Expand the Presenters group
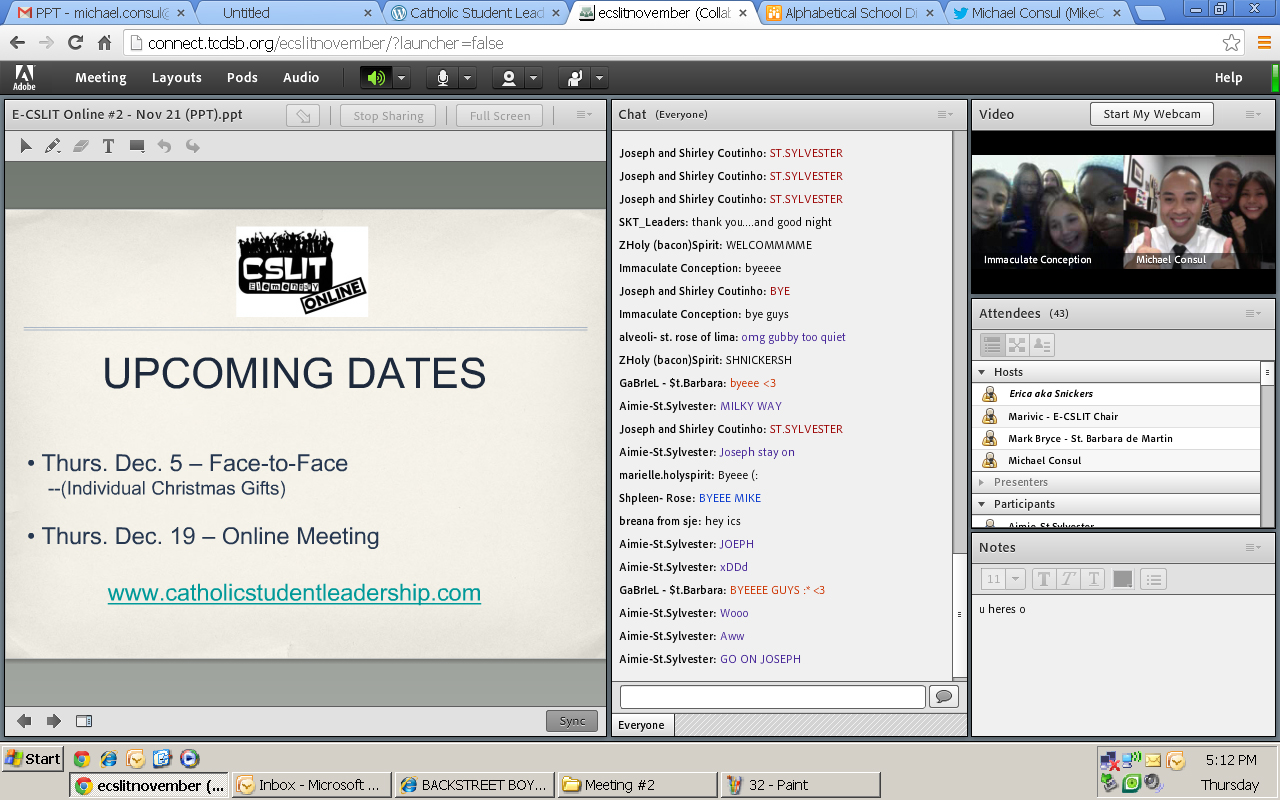The width and height of the screenshot is (1280, 800). [982, 482]
